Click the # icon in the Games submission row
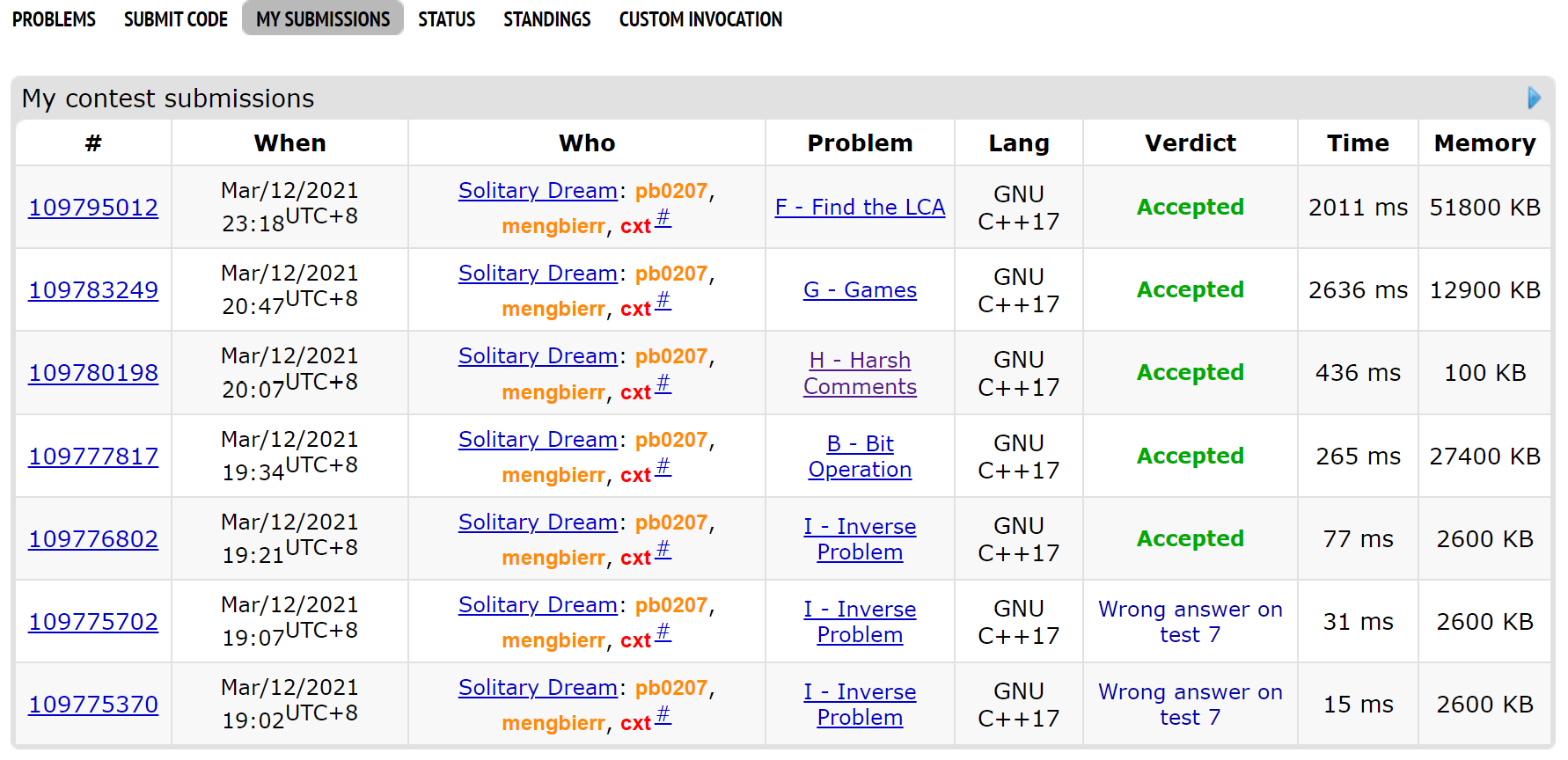This screenshot has height=760, width=1568. (663, 301)
